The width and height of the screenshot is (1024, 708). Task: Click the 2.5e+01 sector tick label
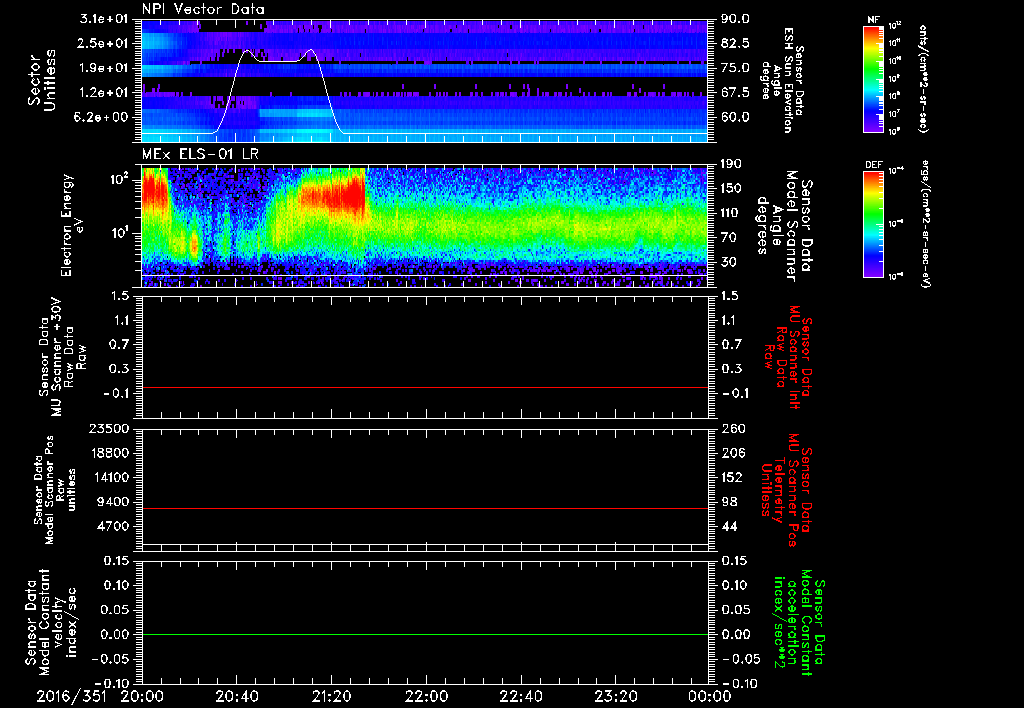point(104,43)
